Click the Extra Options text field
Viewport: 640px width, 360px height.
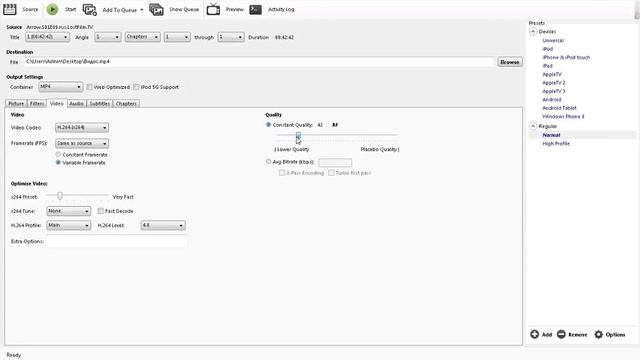(117, 241)
